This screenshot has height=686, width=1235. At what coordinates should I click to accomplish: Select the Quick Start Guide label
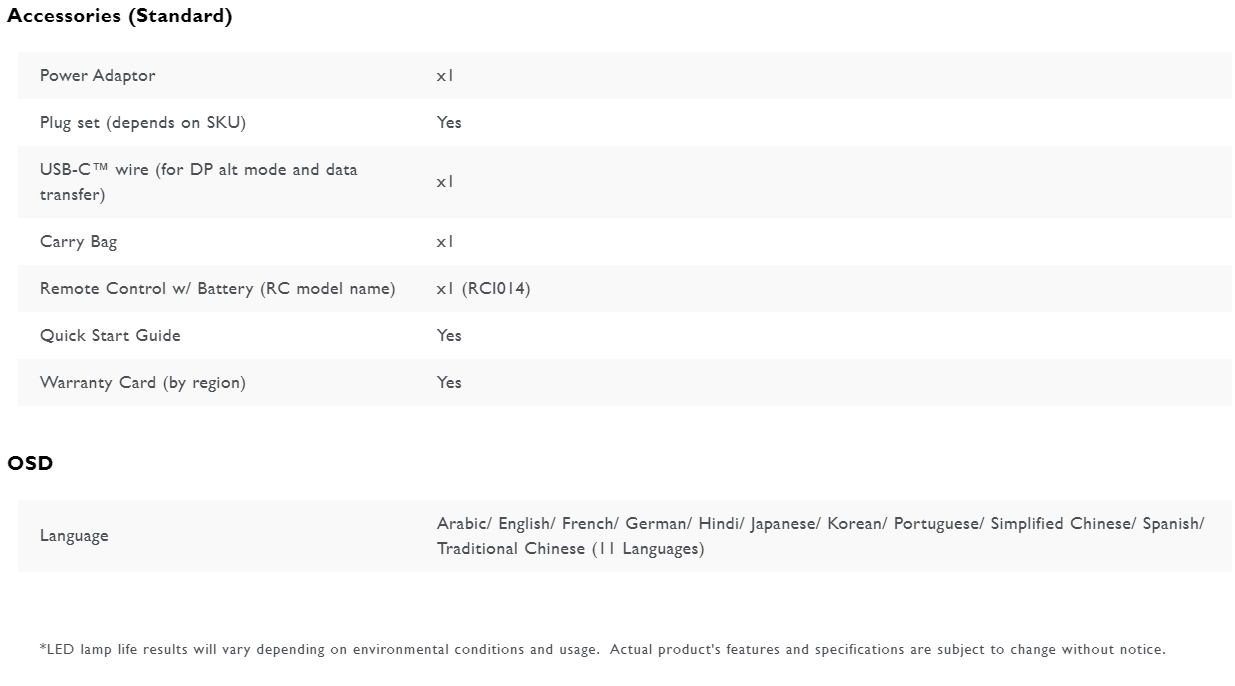pyautogui.click(x=110, y=336)
